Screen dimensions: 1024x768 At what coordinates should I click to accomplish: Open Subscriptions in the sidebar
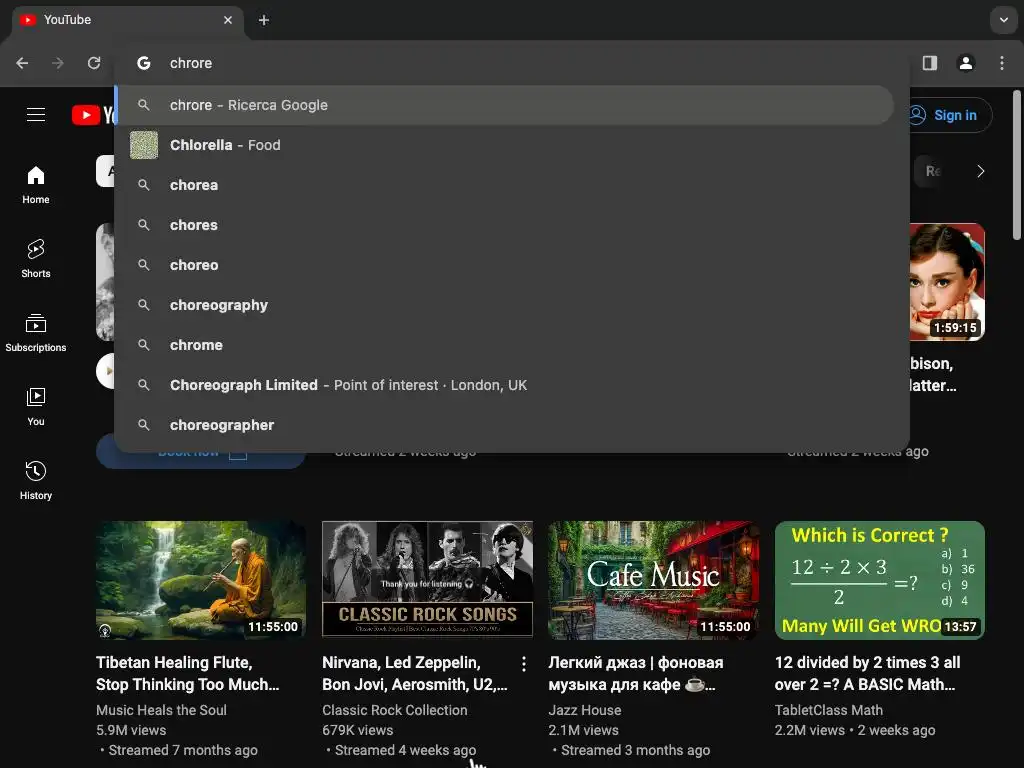pos(36,333)
